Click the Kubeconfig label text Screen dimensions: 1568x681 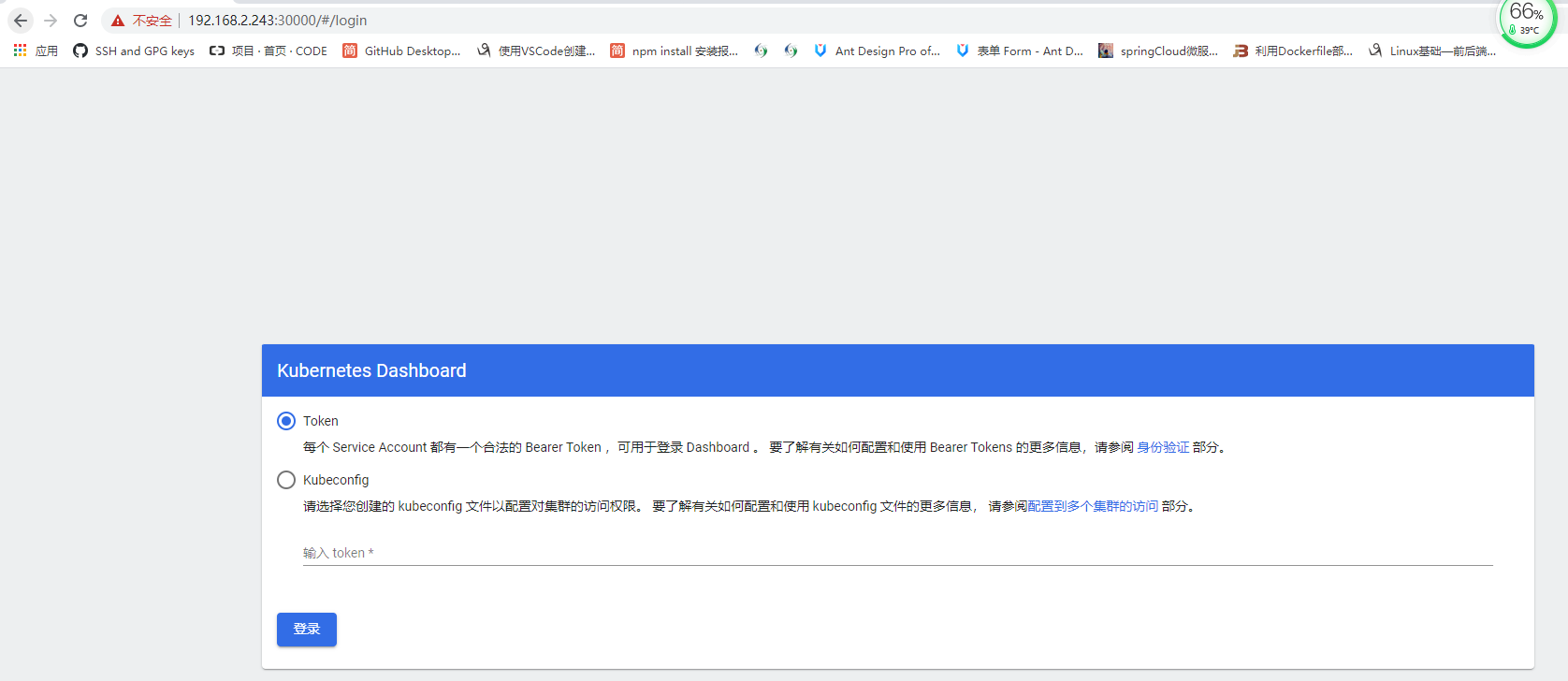coord(336,480)
